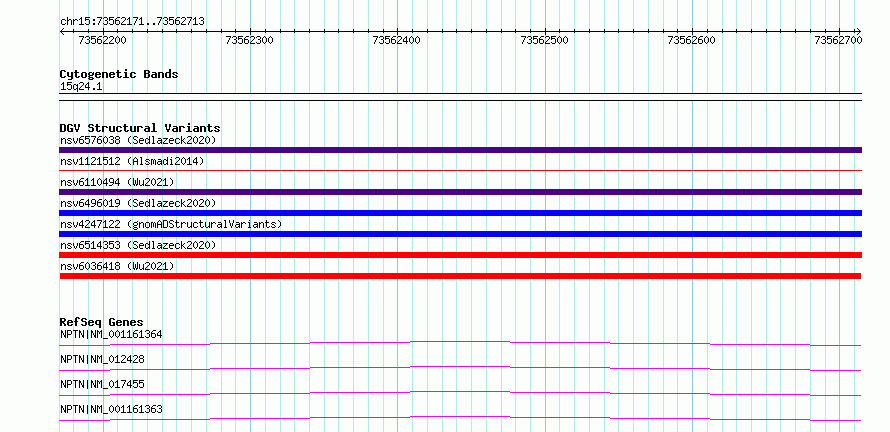Image resolution: width=890 pixels, height=432 pixels.
Task: Open transcript NPTN|NM_001161364 label
Action: click(111, 334)
